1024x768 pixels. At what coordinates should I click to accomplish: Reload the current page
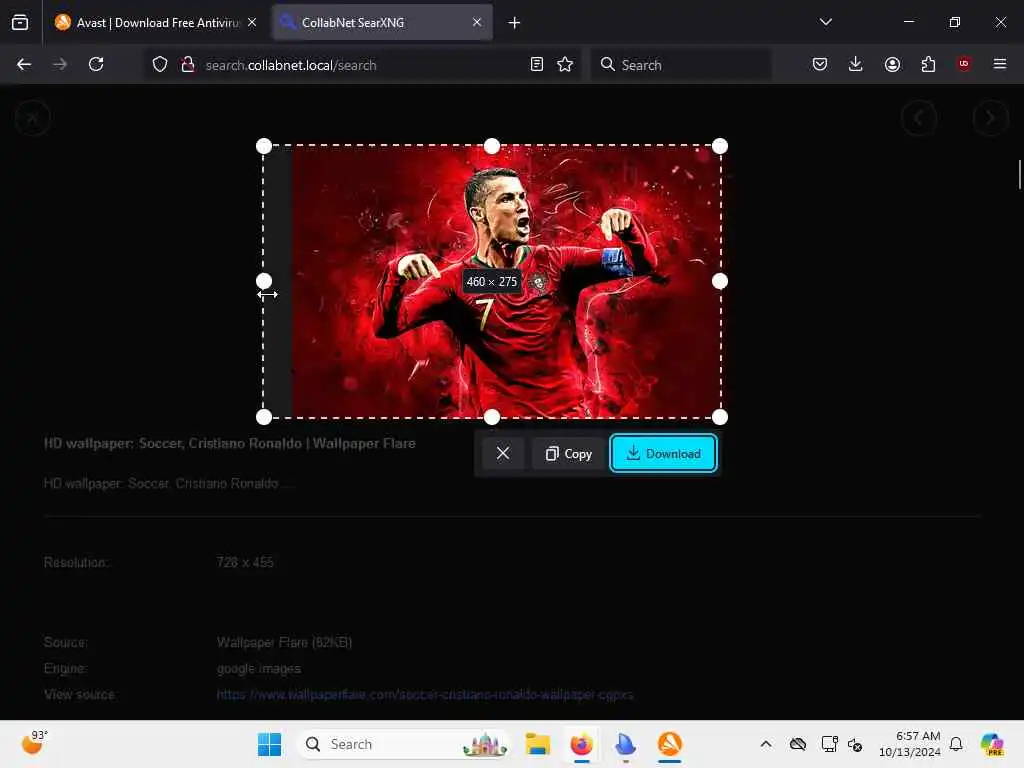(x=96, y=65)
